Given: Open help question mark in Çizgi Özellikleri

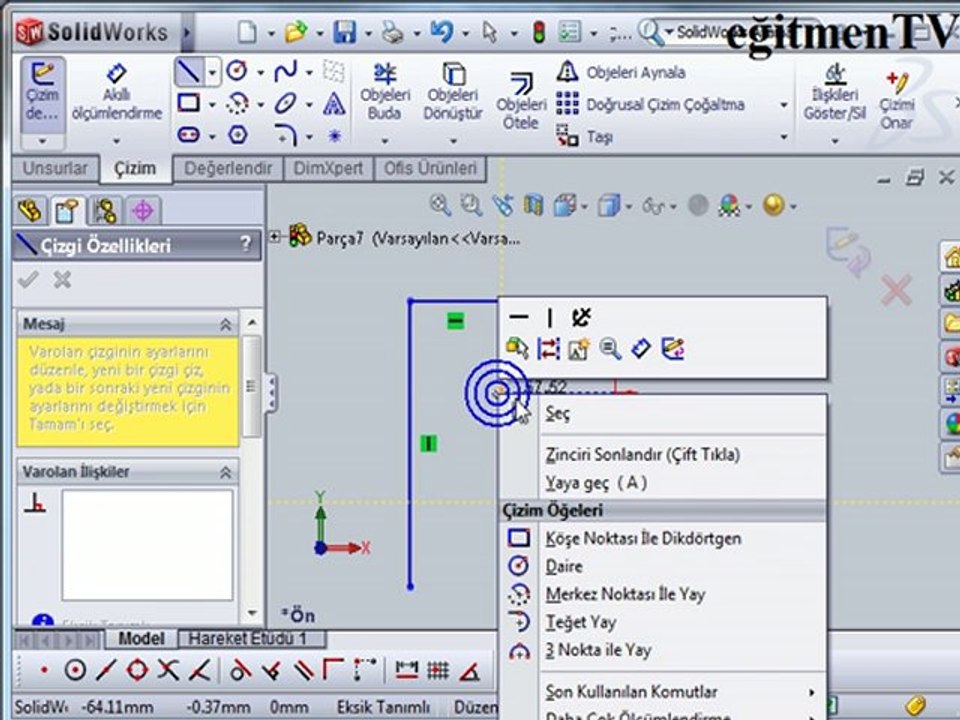Looking at the screenshot, I should (x=246, y=245).
